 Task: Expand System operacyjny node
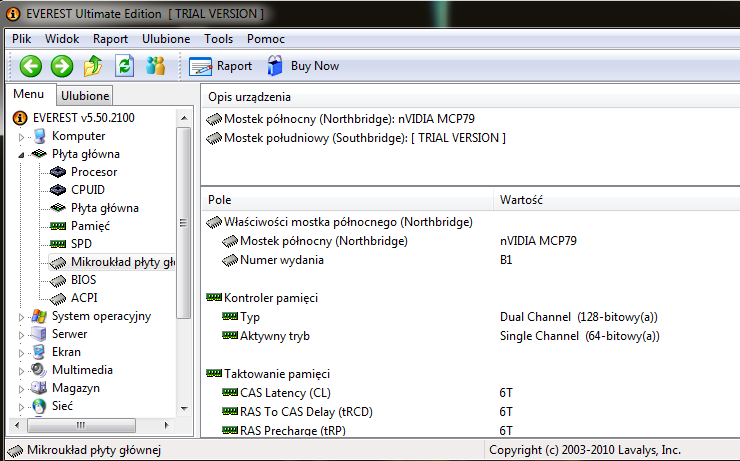[21, 317]
